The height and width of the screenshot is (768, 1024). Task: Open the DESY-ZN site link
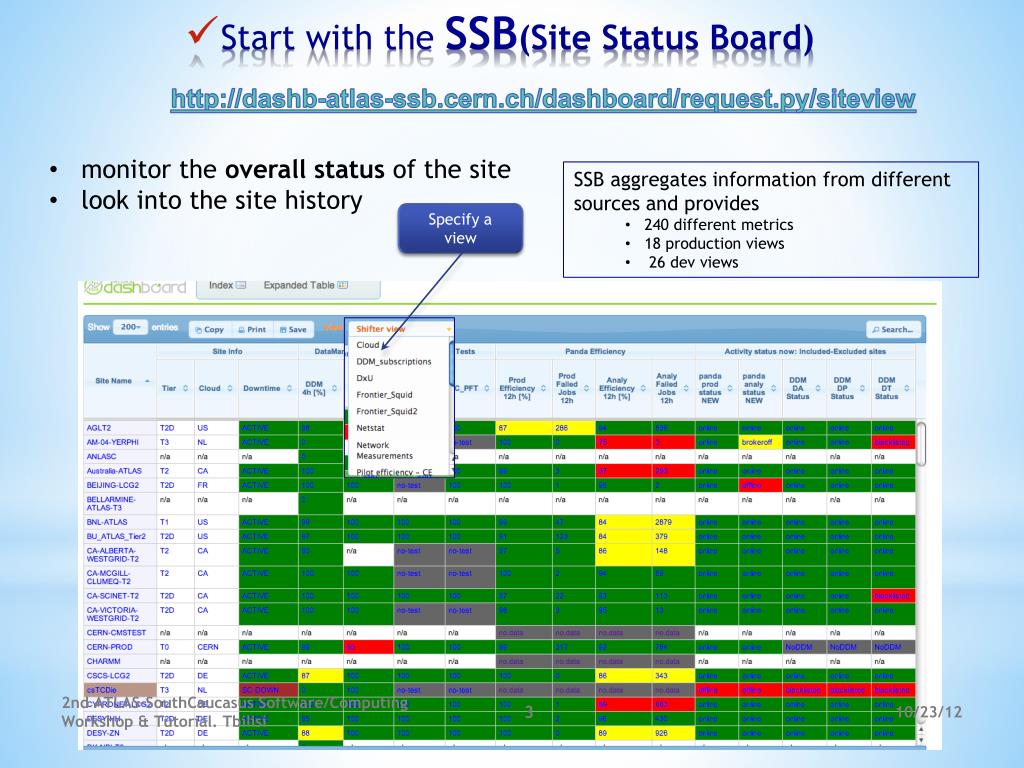pos(103,733)
